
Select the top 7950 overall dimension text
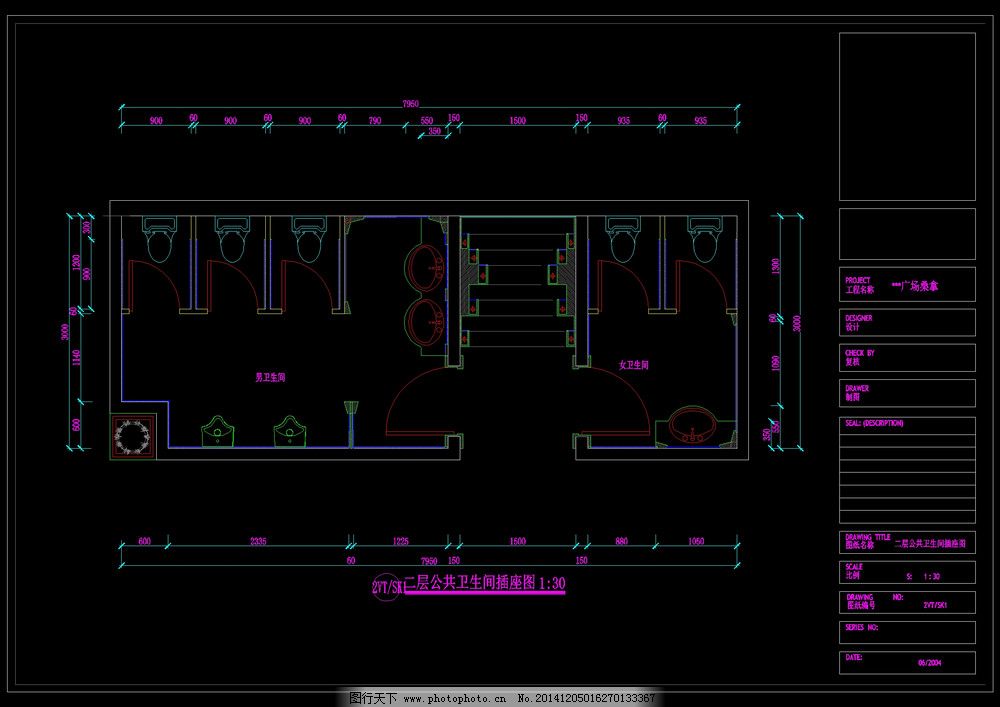(410, 103)
